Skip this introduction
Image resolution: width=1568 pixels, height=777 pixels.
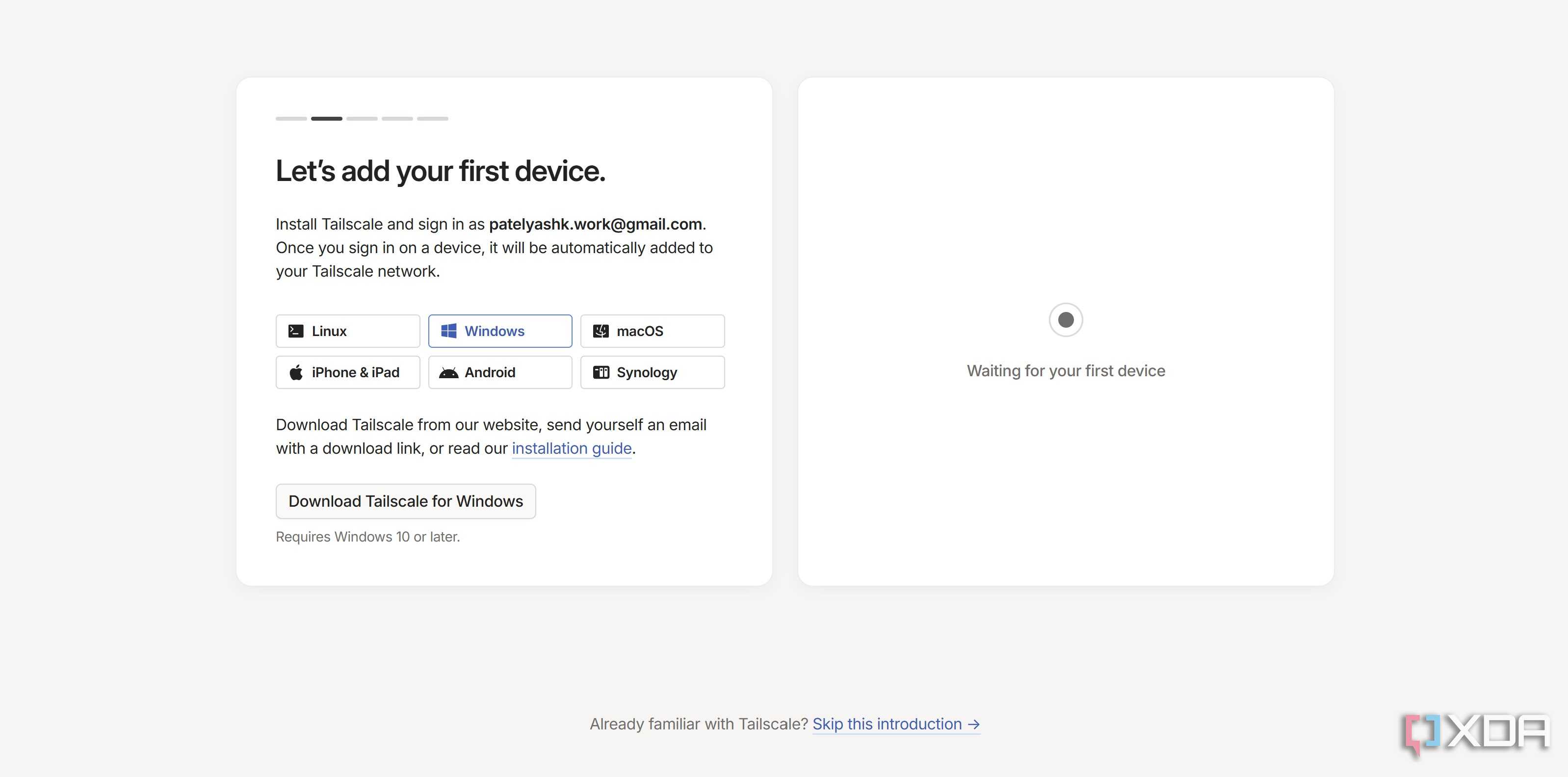tap(896, 724)
